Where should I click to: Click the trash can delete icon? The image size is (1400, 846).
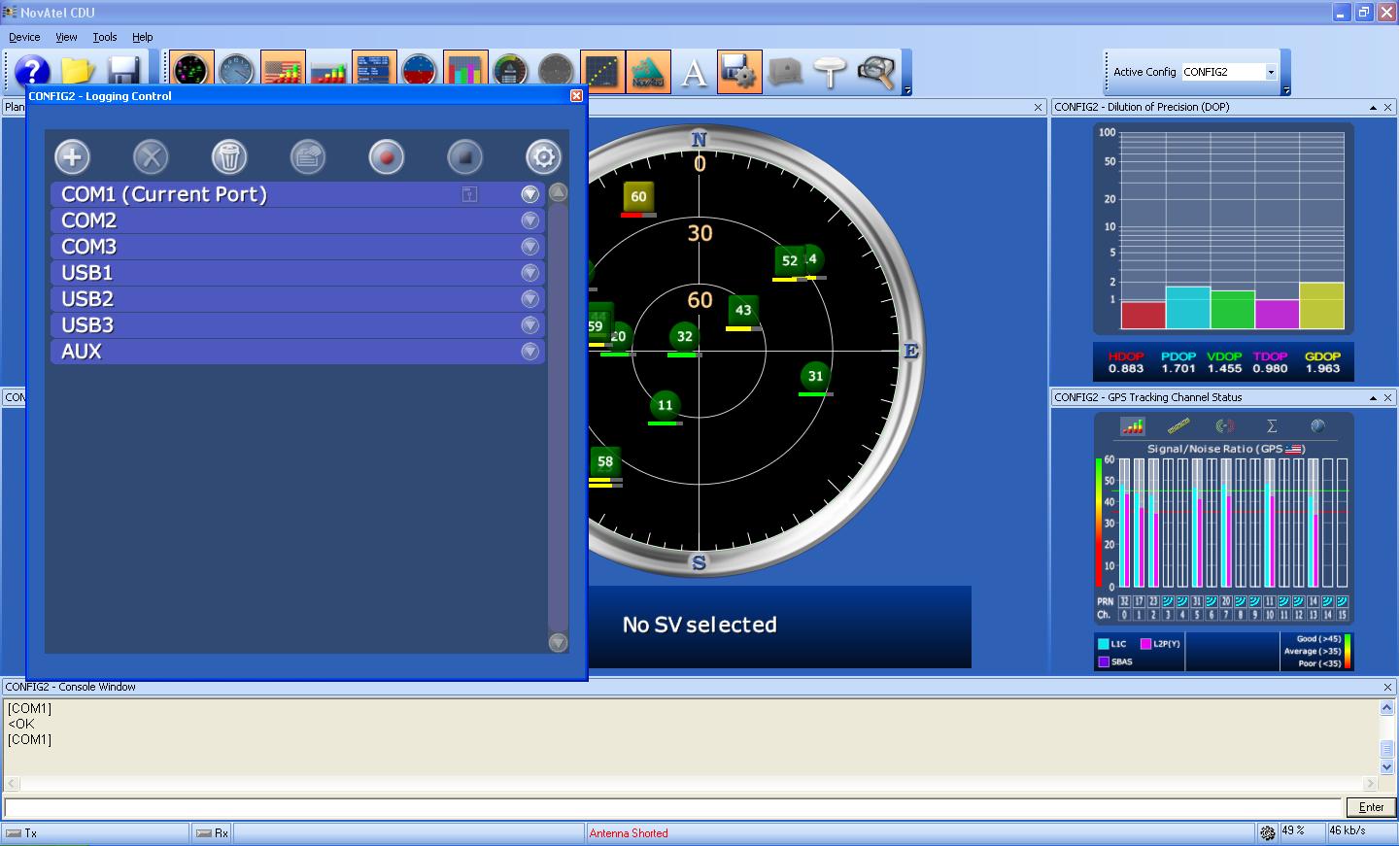[229, 156]
